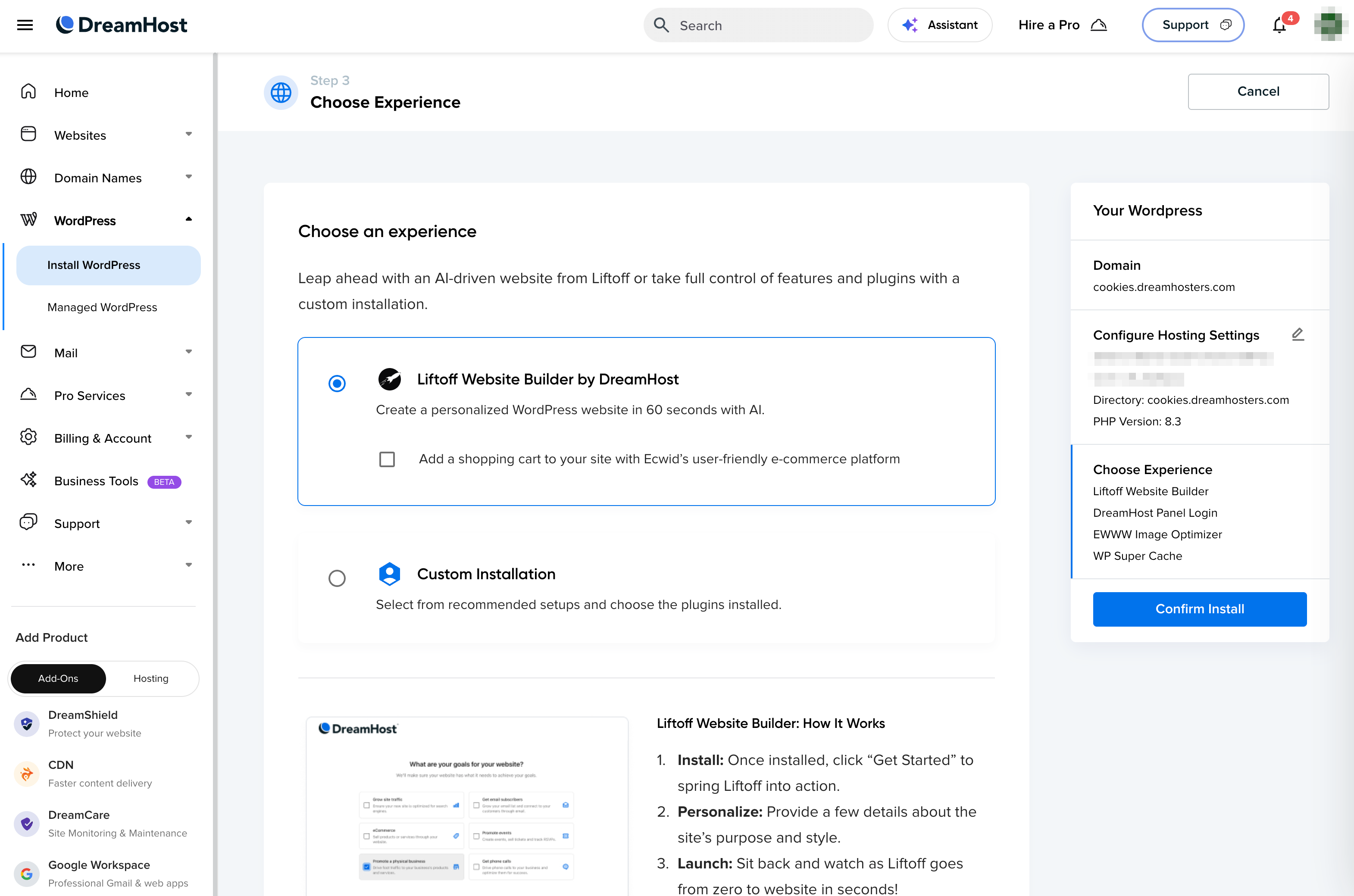Click the Assistant sparkle icon
The image size is (1354, 896).
coord(909,25)
